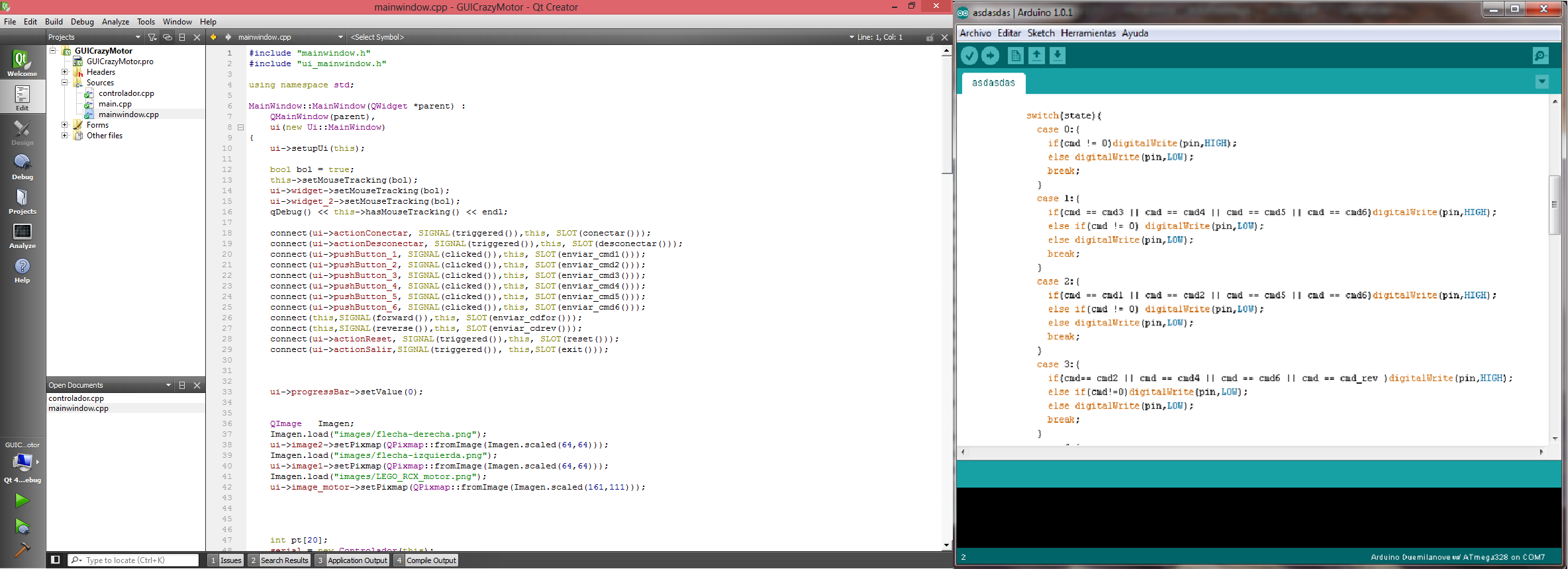The image size is (1568, 569).
Task: Select the asdasdas sketch tab
Action: pos(993,83)
